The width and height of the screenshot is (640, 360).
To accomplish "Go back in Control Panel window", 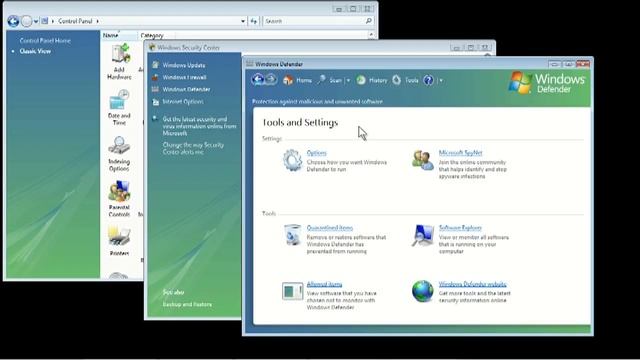I will (x=13, y=21).
